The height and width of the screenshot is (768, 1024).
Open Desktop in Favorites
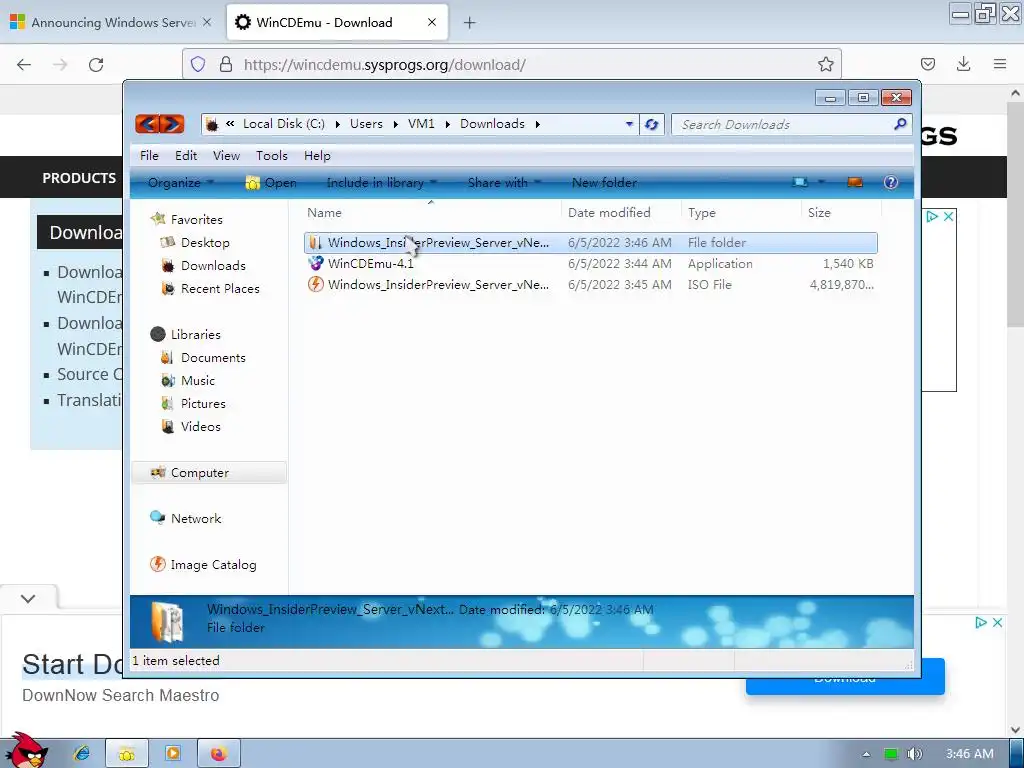(x=205, y=242)
